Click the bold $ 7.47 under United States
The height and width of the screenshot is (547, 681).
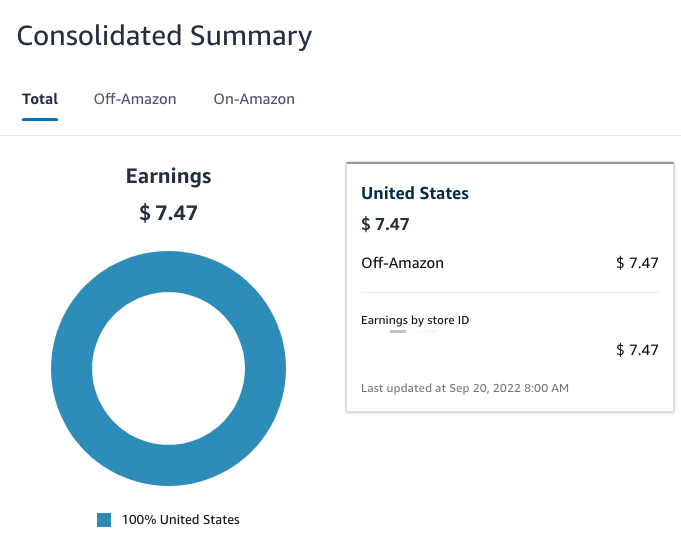[385, 224]
